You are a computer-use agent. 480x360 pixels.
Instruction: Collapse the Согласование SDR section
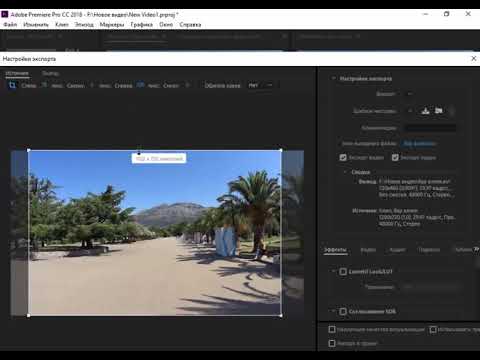click(333, 311)
